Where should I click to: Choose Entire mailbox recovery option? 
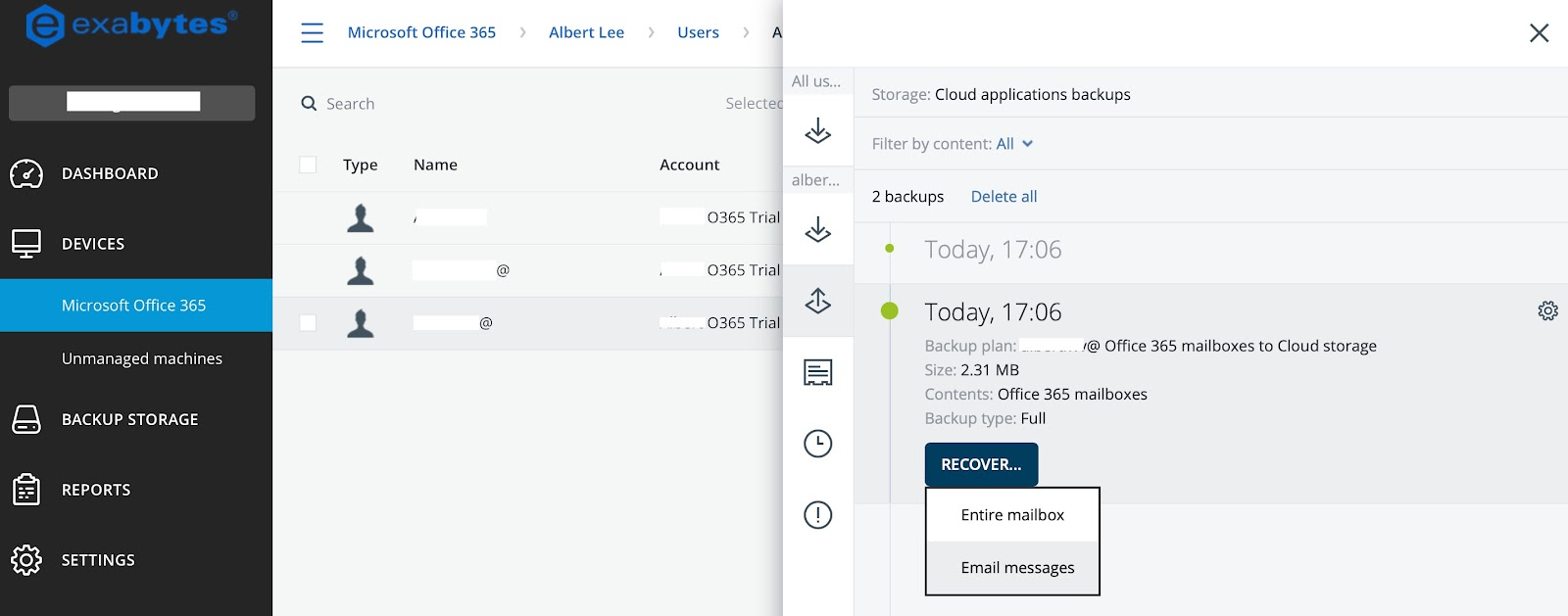1012,515
